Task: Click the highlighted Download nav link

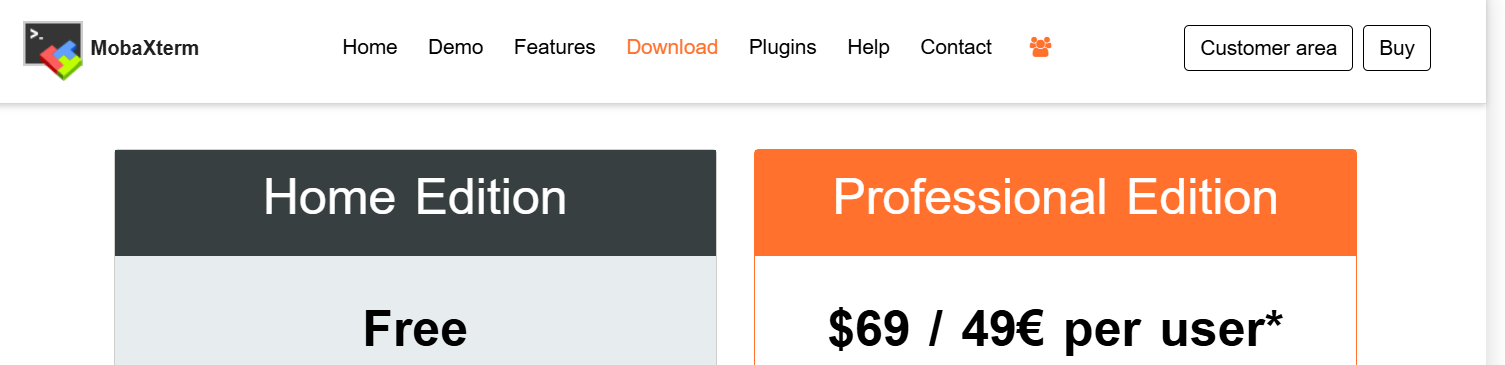Action: [x=672, y=47]
